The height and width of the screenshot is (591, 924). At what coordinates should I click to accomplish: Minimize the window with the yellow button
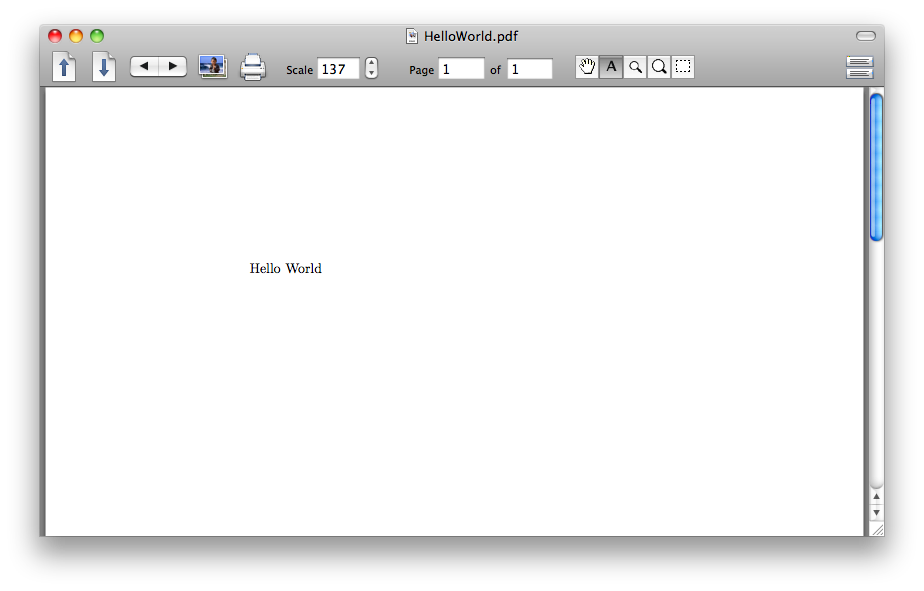pyautogui.click(x=76, y=36)
